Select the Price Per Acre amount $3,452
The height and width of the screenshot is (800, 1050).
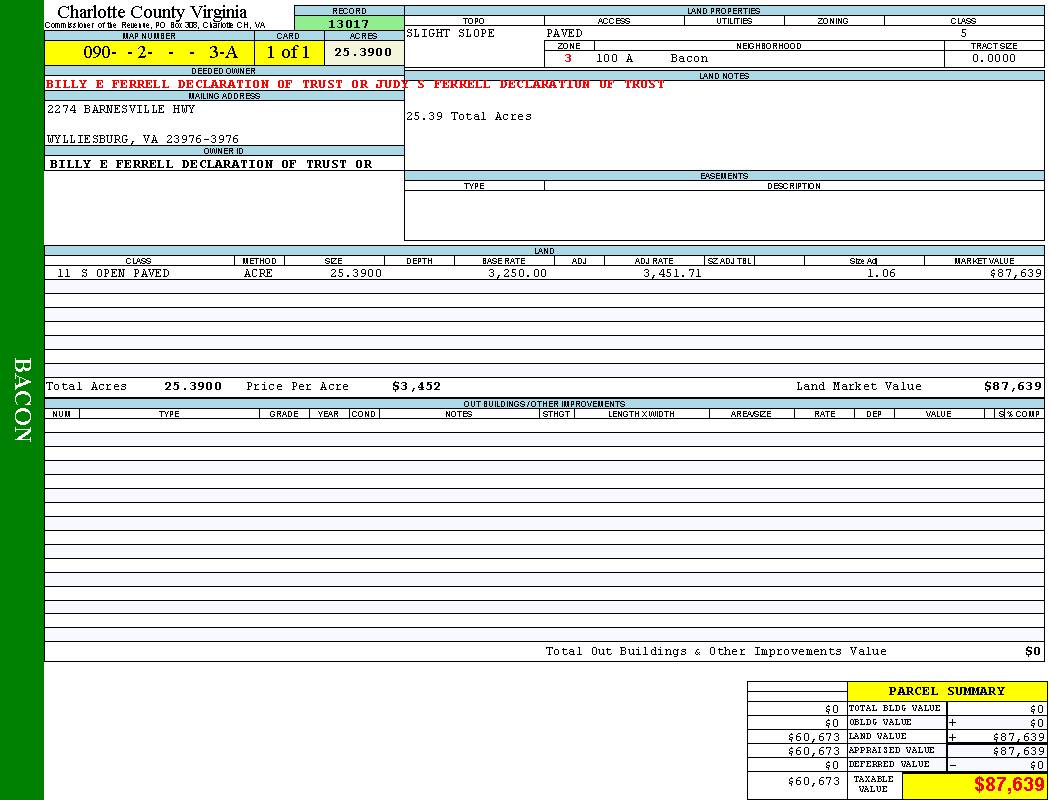click(416, 386)
